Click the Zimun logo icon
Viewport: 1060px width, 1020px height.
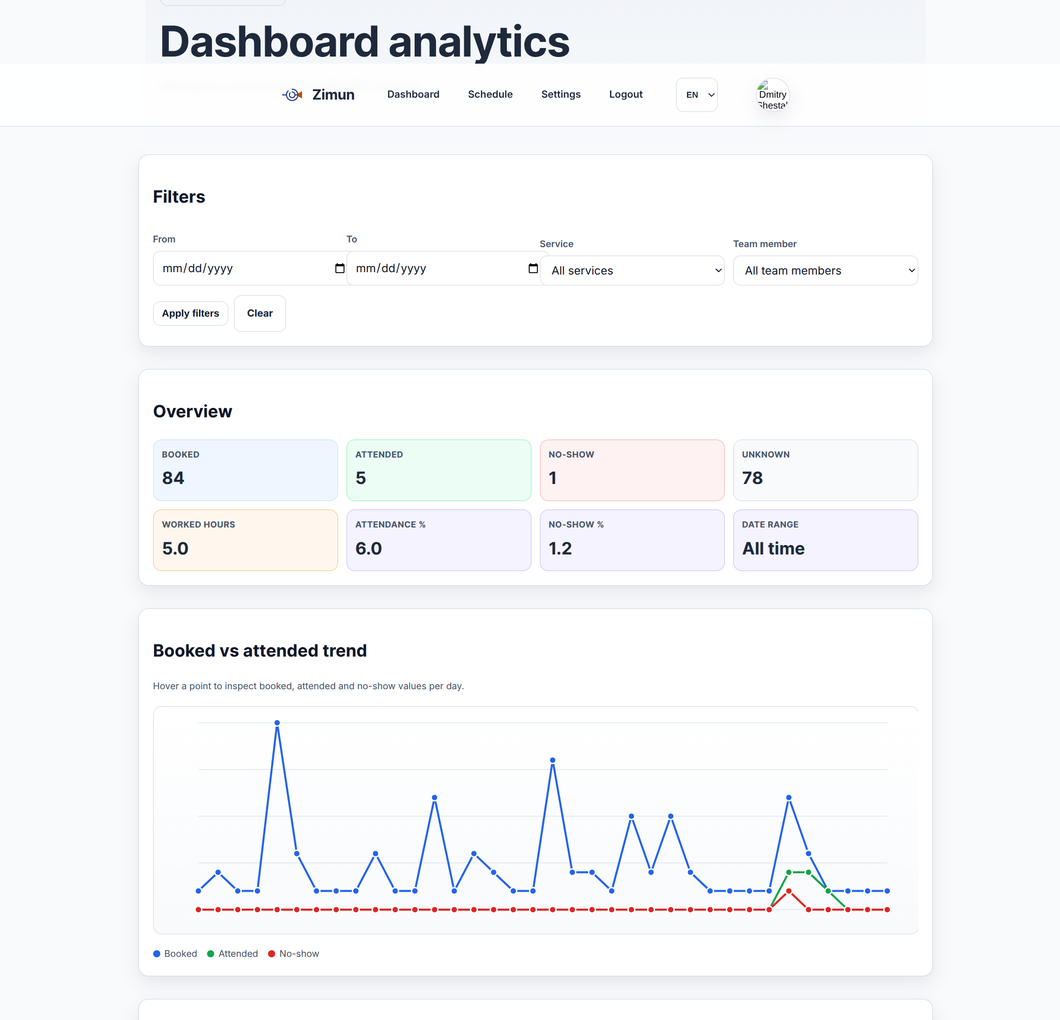[x=290, y=94]
